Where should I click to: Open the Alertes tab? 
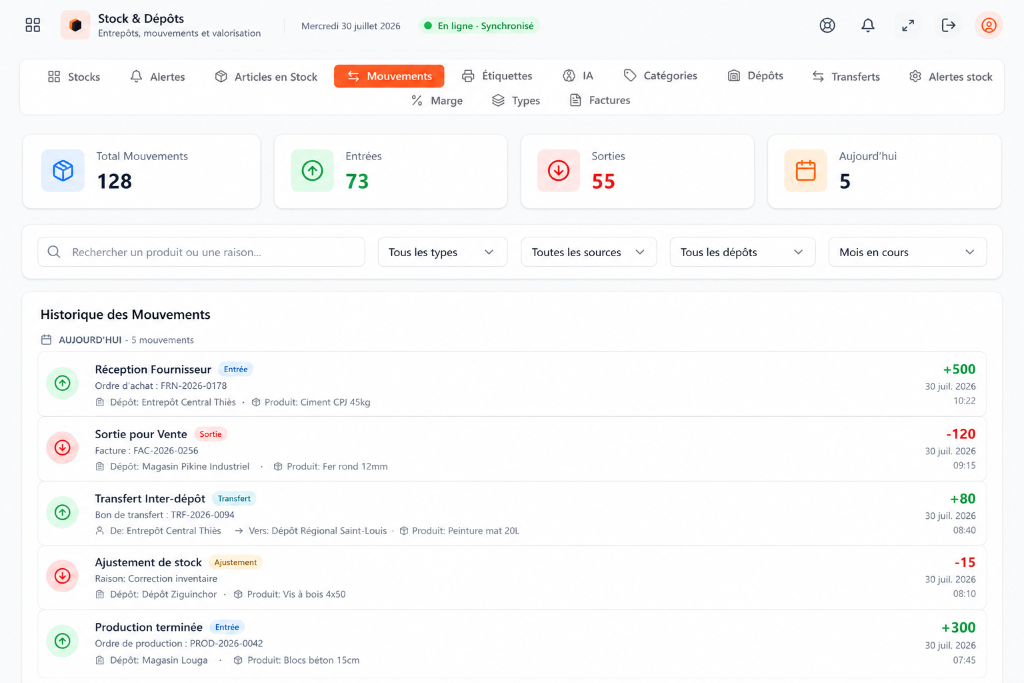(x=157, y=76)
